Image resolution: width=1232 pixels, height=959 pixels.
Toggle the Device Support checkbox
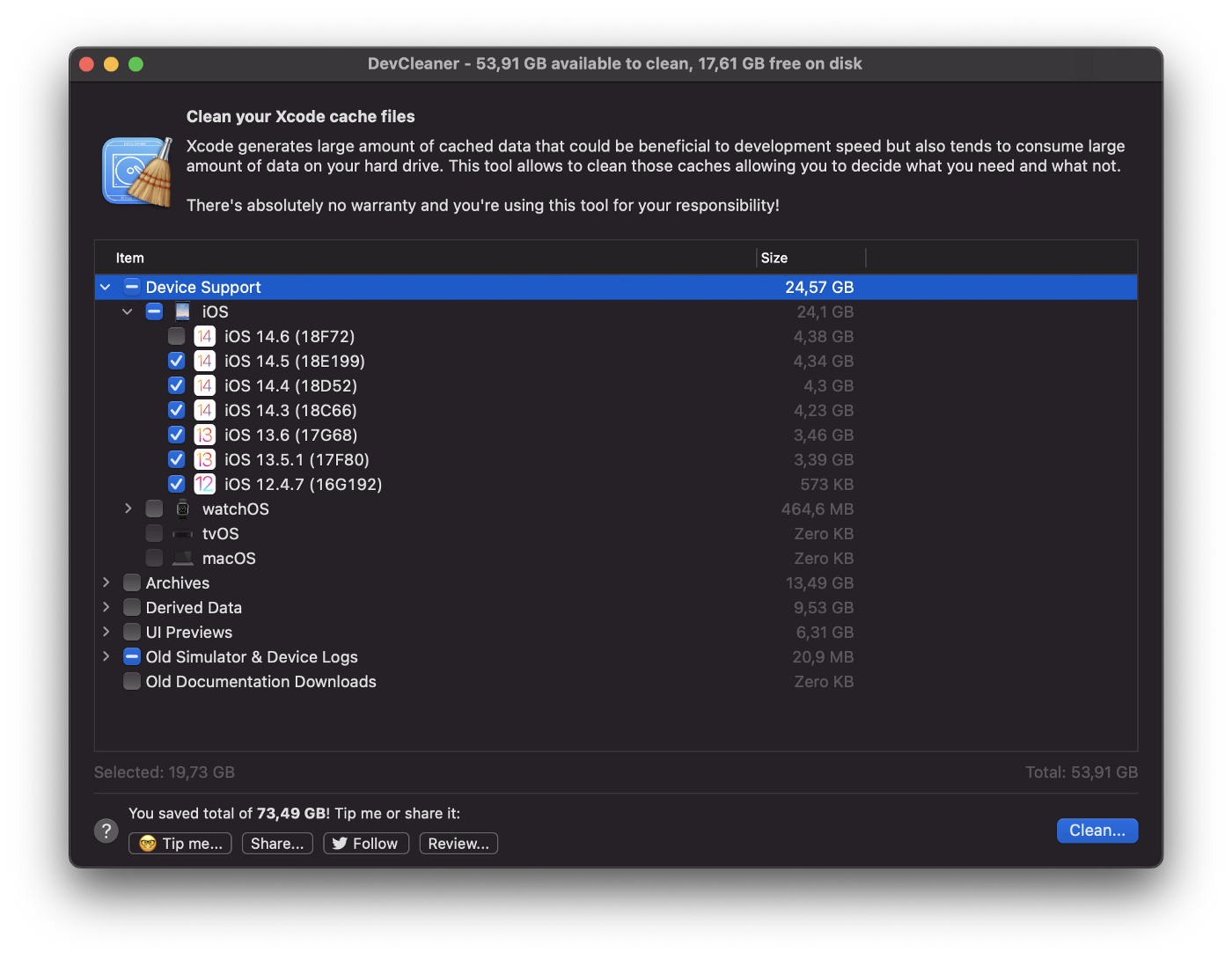tap(132, 287)
